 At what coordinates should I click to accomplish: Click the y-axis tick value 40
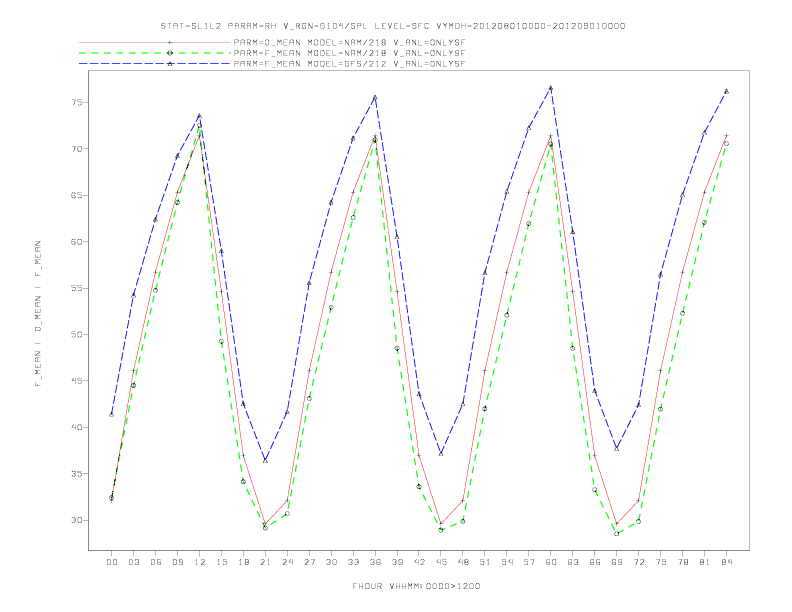pyautogui.click(x=77, y=428)
